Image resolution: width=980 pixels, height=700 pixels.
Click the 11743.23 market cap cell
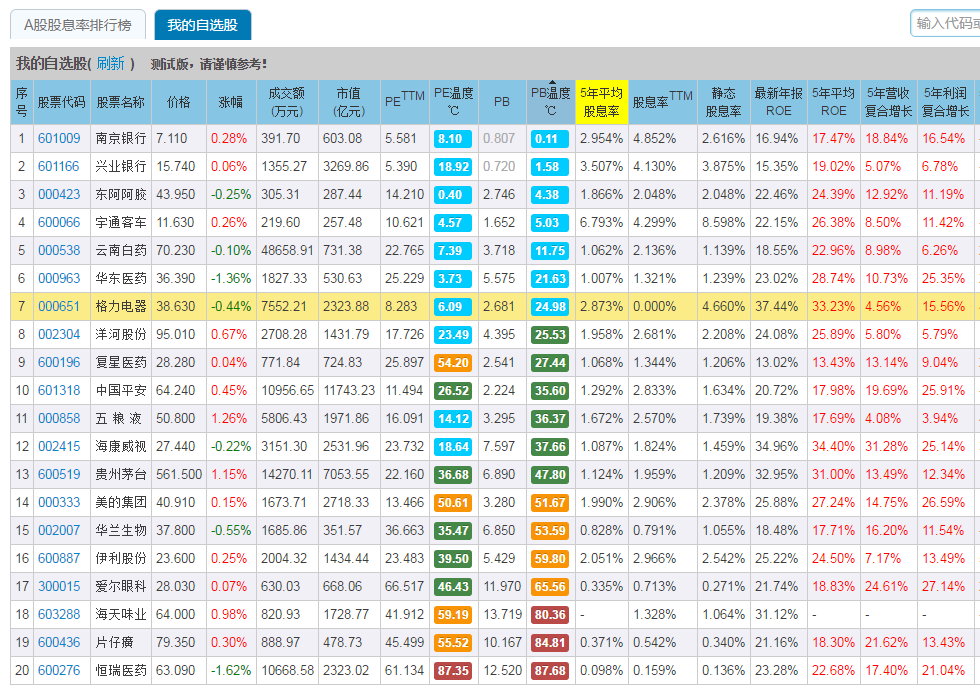349,391
